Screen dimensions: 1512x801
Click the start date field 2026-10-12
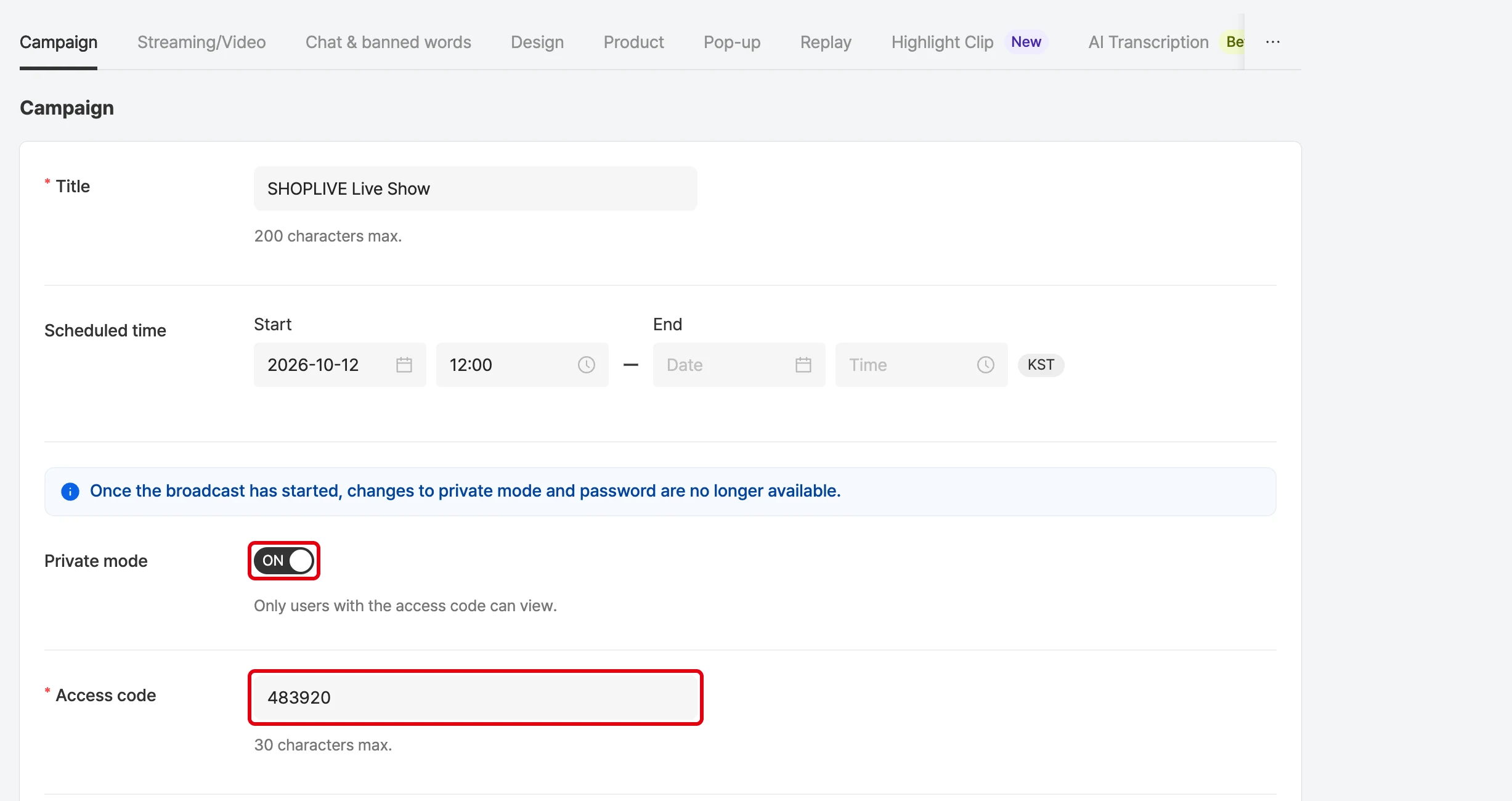tap(340, 365)
